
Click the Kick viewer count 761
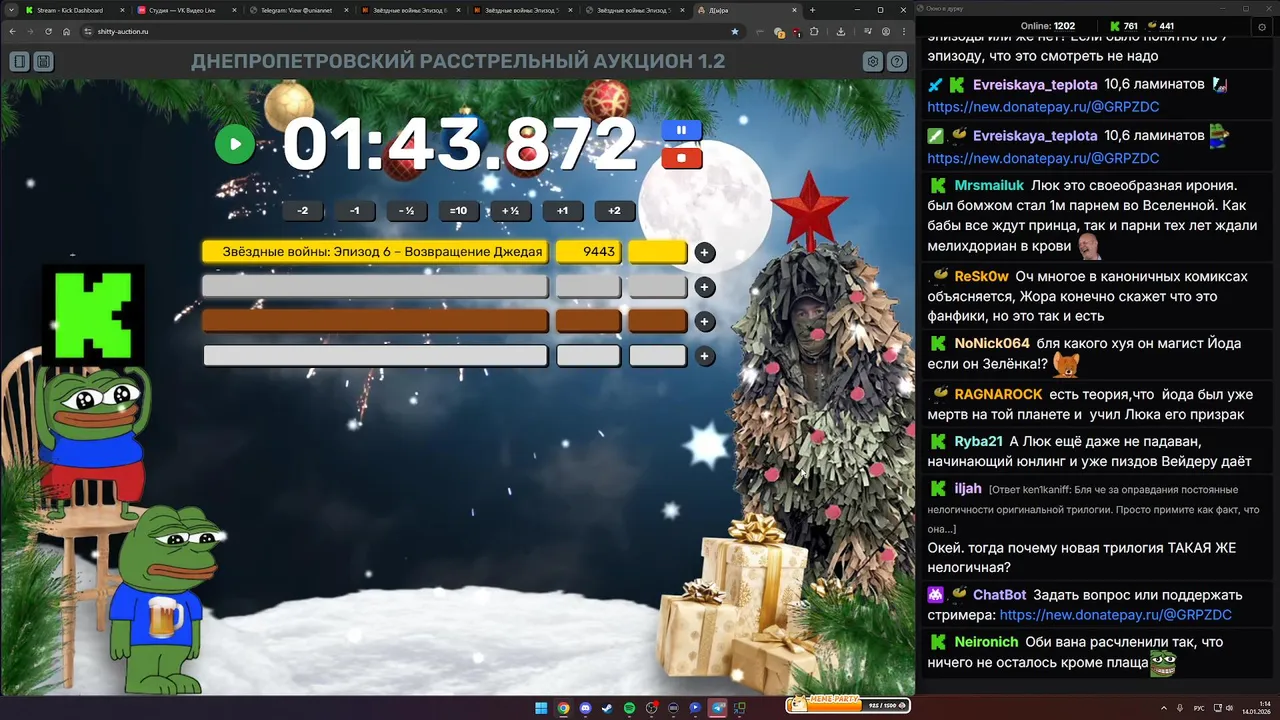pos(1124,25)
